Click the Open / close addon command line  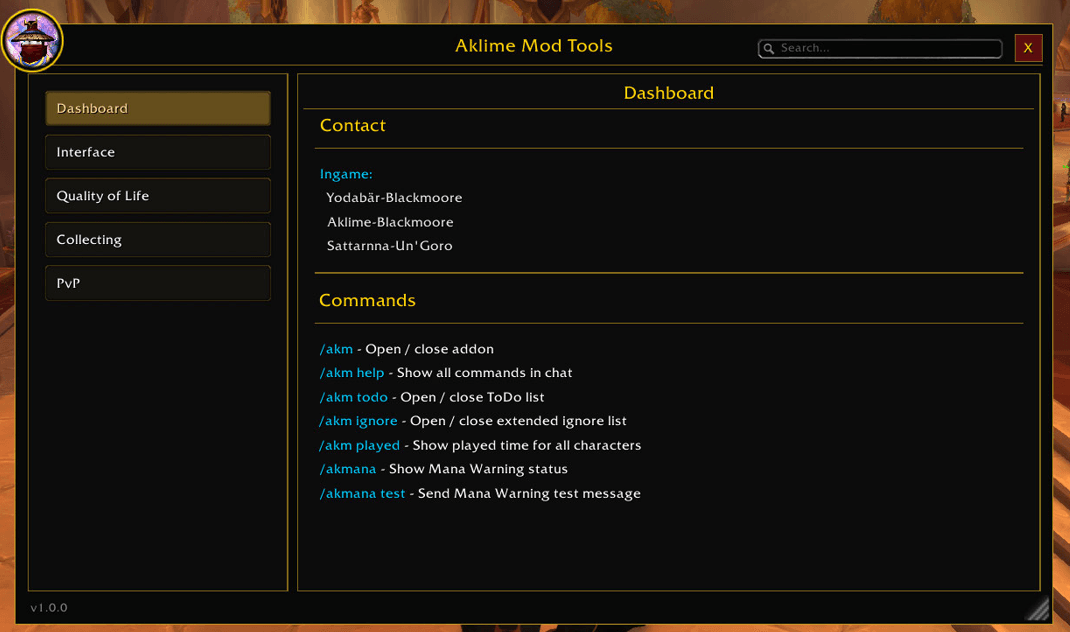(407, 349)
